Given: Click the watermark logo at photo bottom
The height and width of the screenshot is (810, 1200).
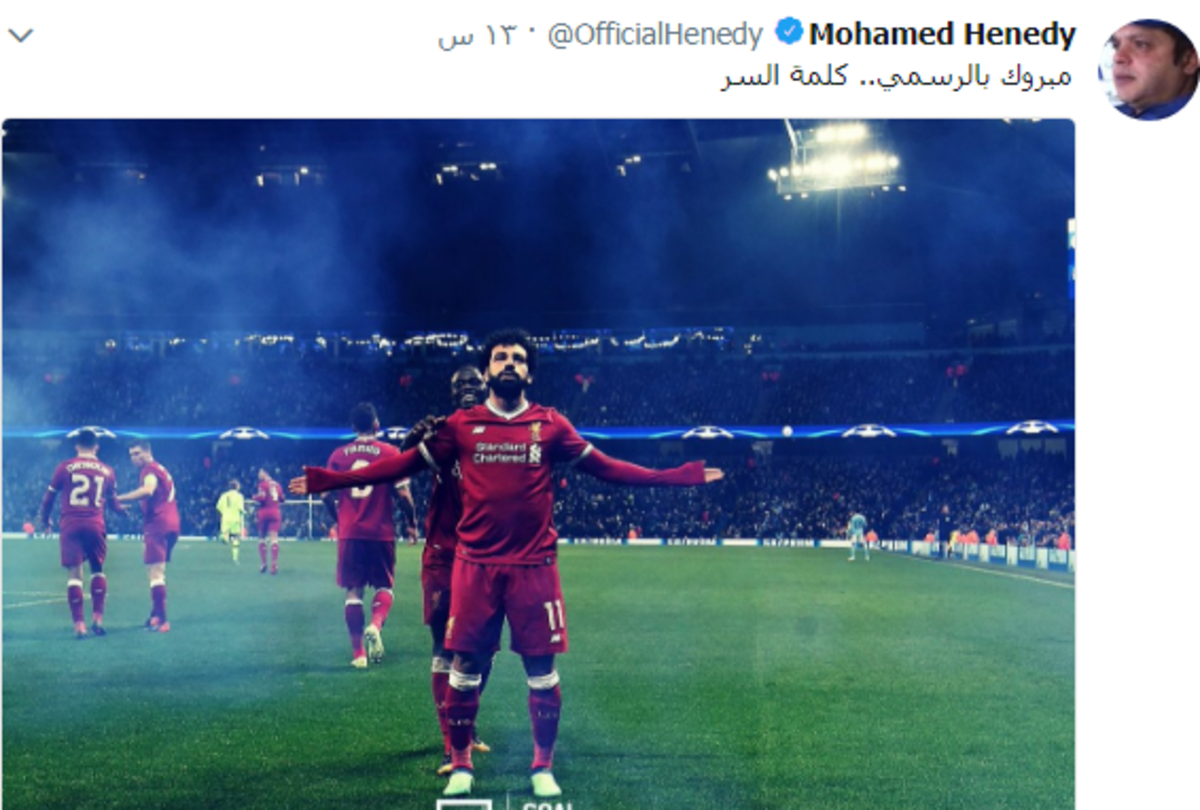Looking at the screenshot, I should tap(505, 803).
